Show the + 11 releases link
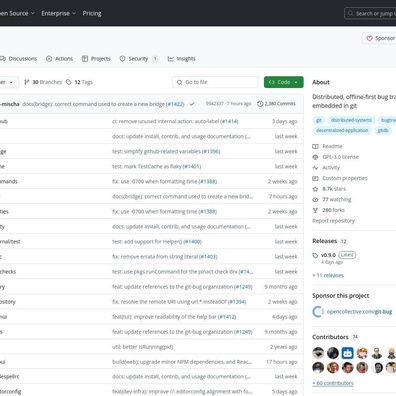The width and height of the screenshot is (396, 396). (328, 275)
